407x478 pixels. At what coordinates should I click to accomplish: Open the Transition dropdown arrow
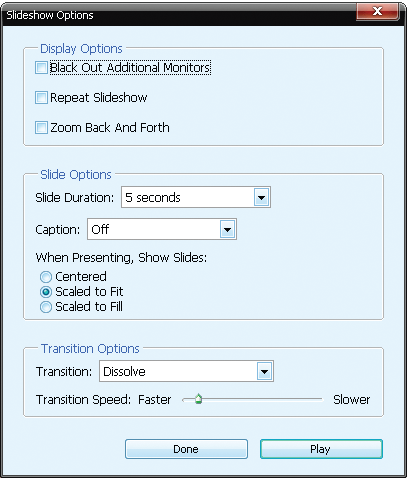(x=264, y=371)
